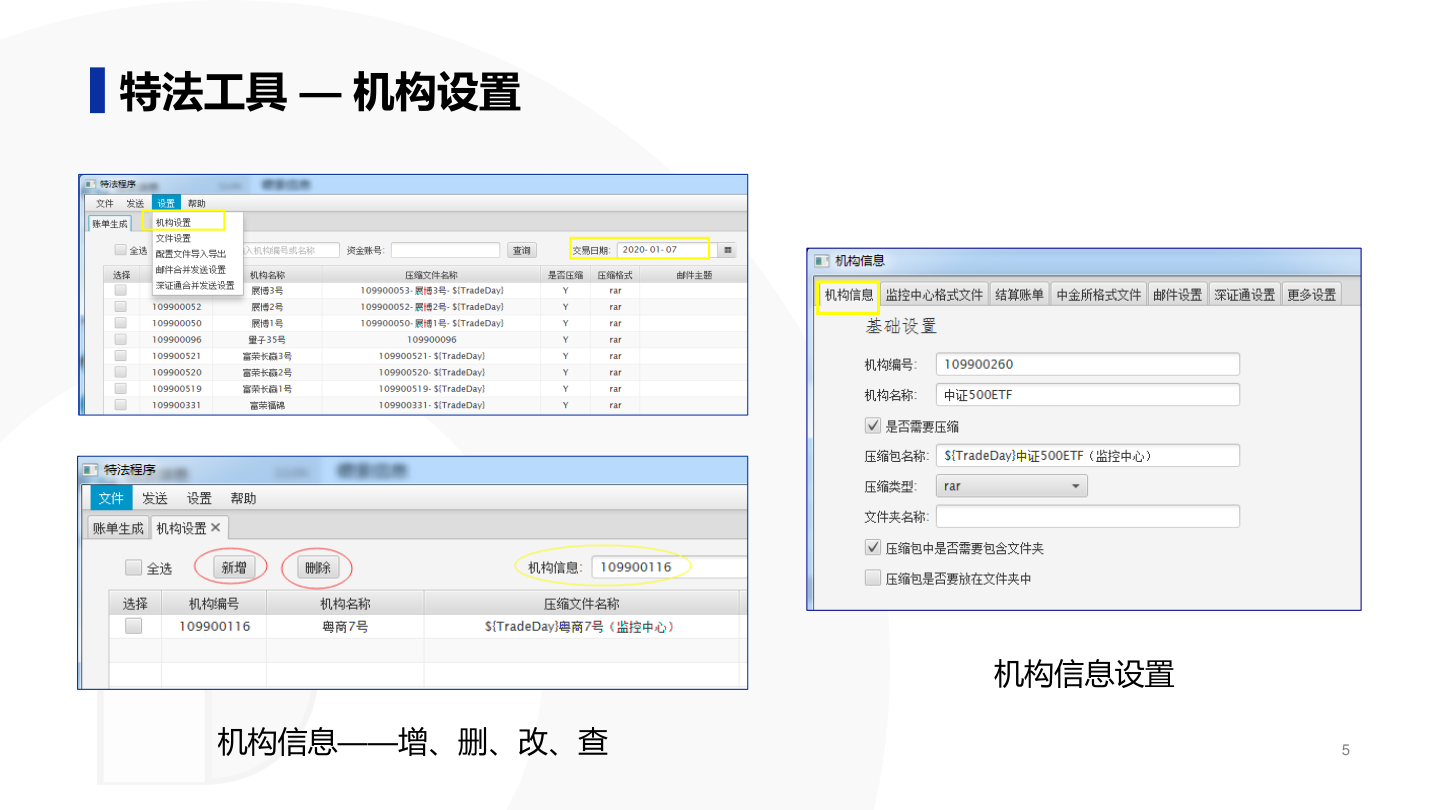This screenshot has height=810, width=1440.
Task: Focus the empty 文件夹名称 field
Action: click(x=1088, y=517)
